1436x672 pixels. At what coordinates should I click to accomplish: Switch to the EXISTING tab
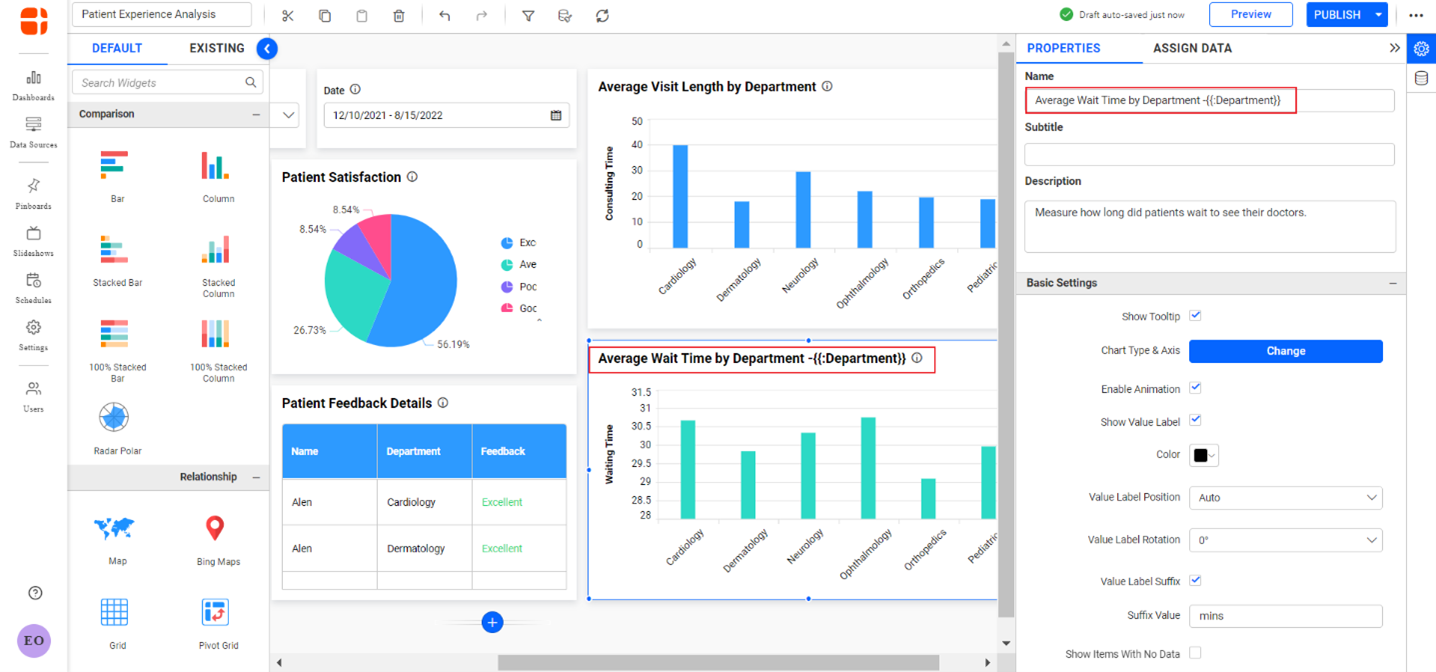[216, 47]
